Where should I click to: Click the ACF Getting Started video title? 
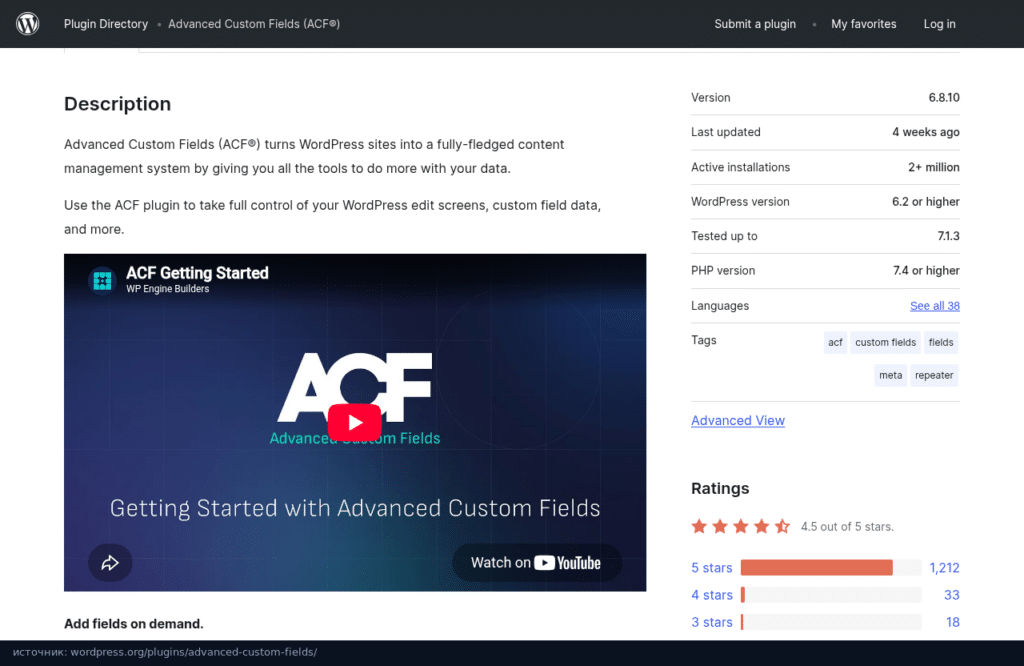click(x=197, y=273)
